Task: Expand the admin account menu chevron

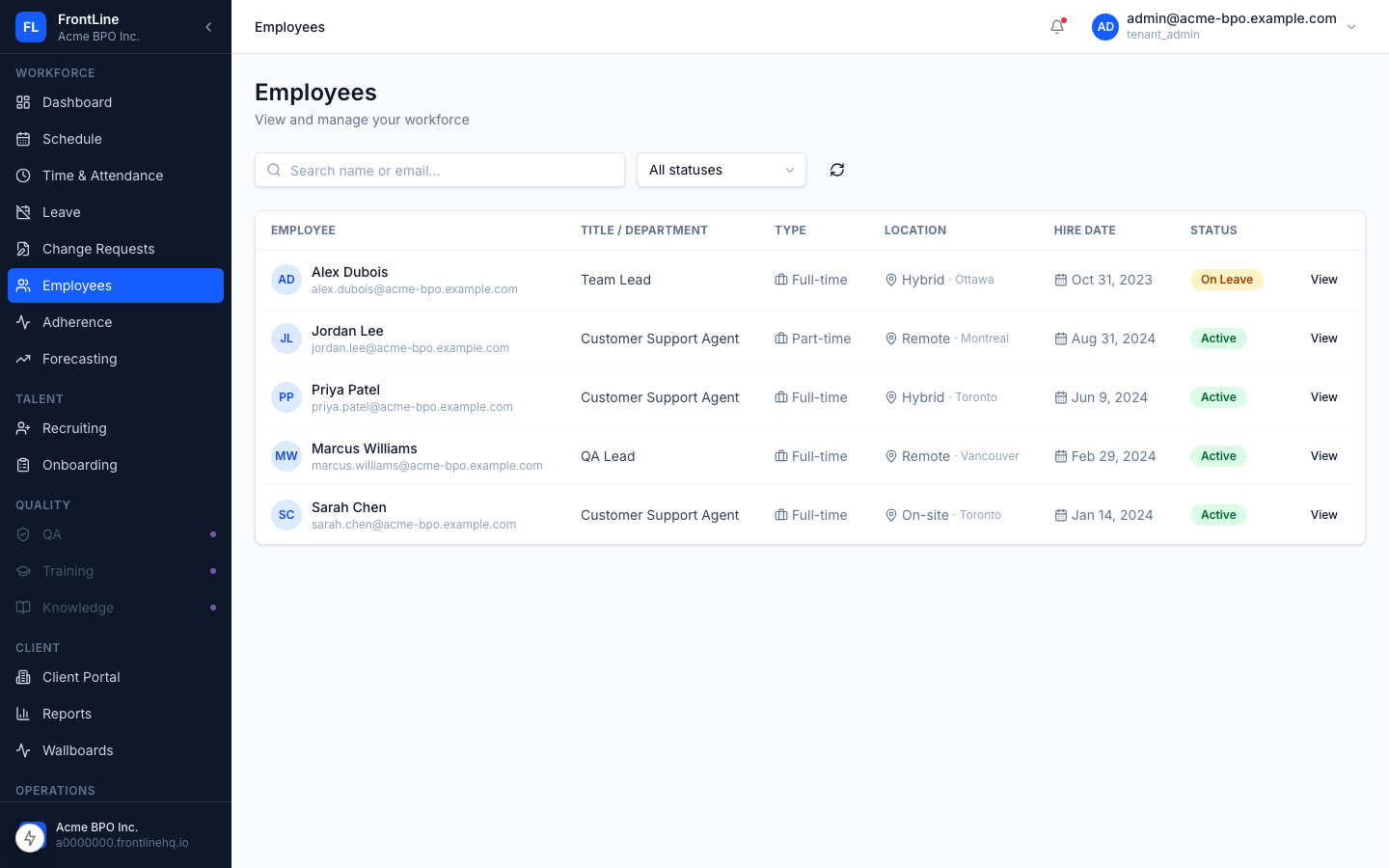Action: [1351, 27]
